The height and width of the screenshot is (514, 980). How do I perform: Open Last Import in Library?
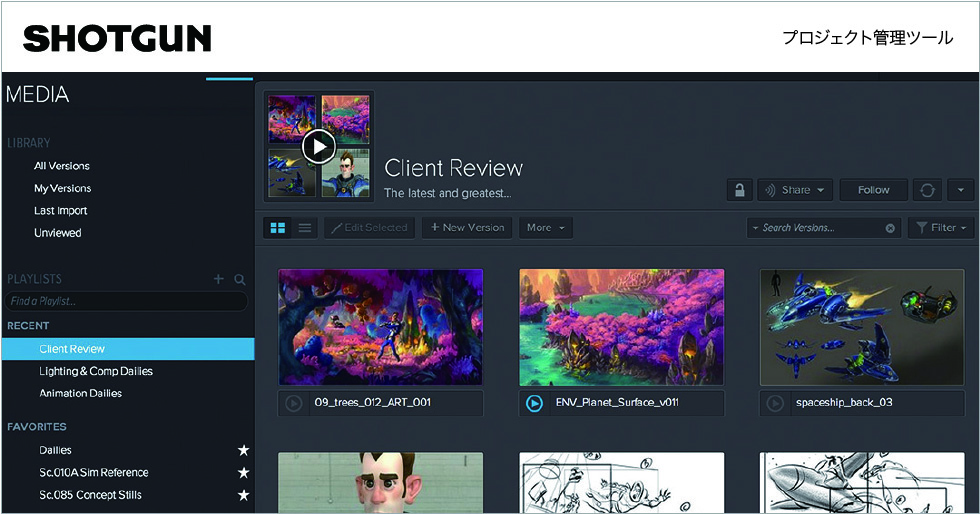coord(61,211)
